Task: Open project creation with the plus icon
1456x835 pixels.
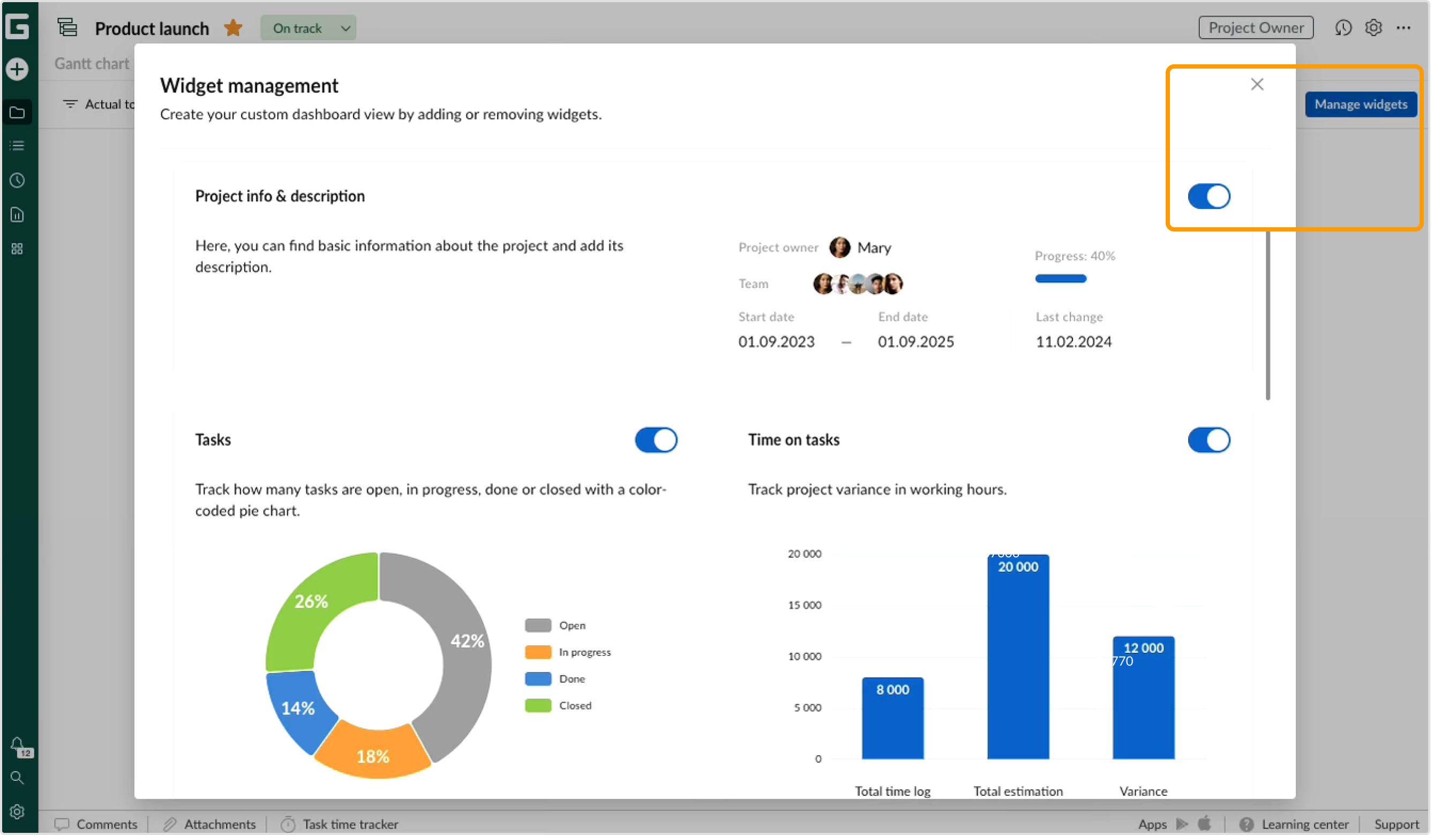Action: [x=17, y=69]
